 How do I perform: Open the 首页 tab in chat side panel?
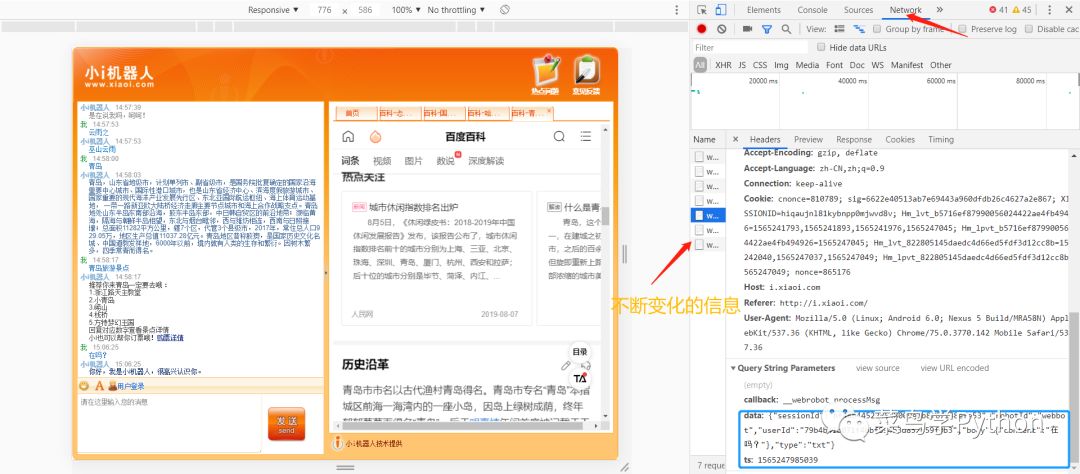356,113
